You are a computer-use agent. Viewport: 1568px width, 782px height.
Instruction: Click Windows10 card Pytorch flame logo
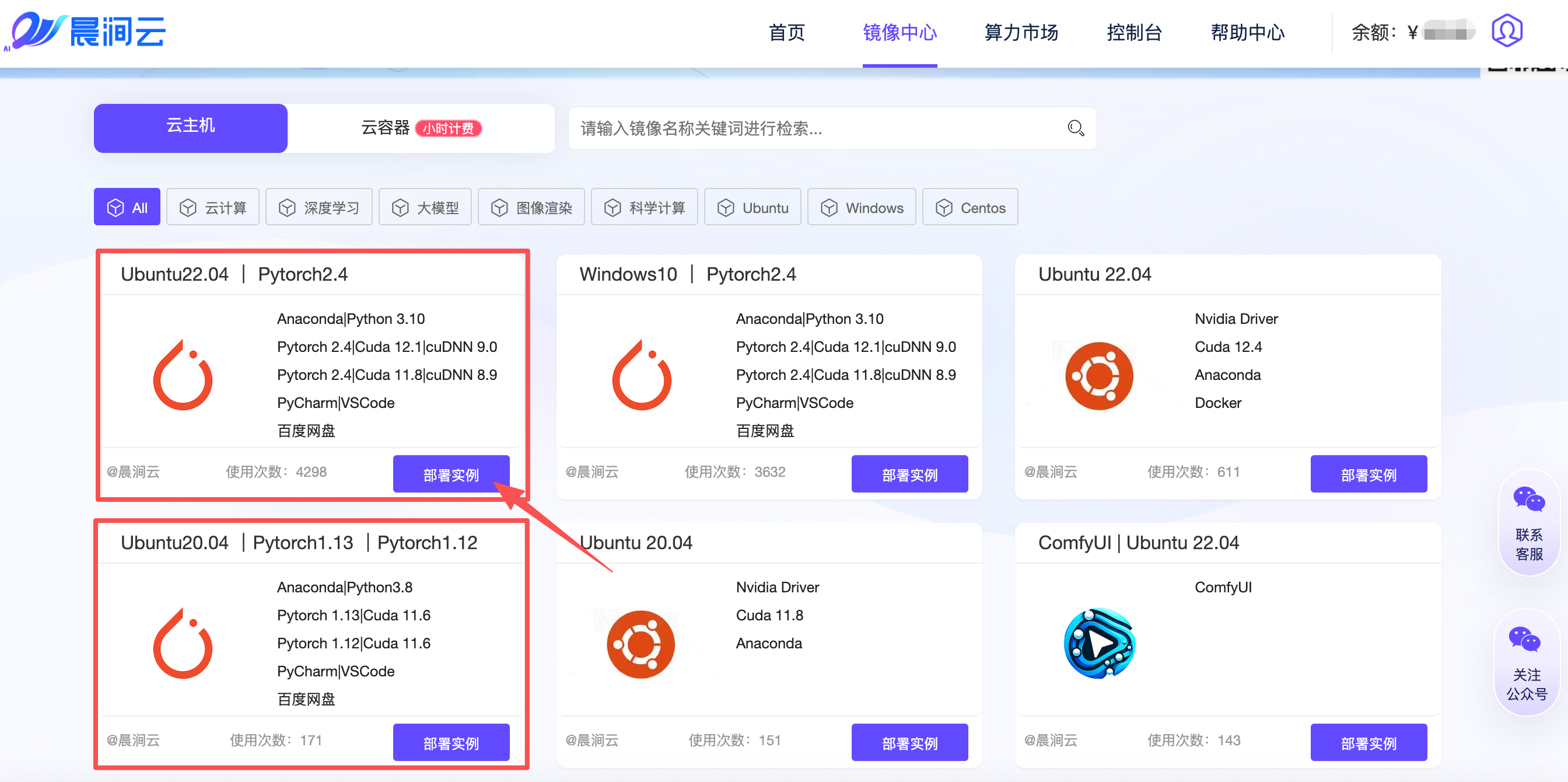coord(642,375)
